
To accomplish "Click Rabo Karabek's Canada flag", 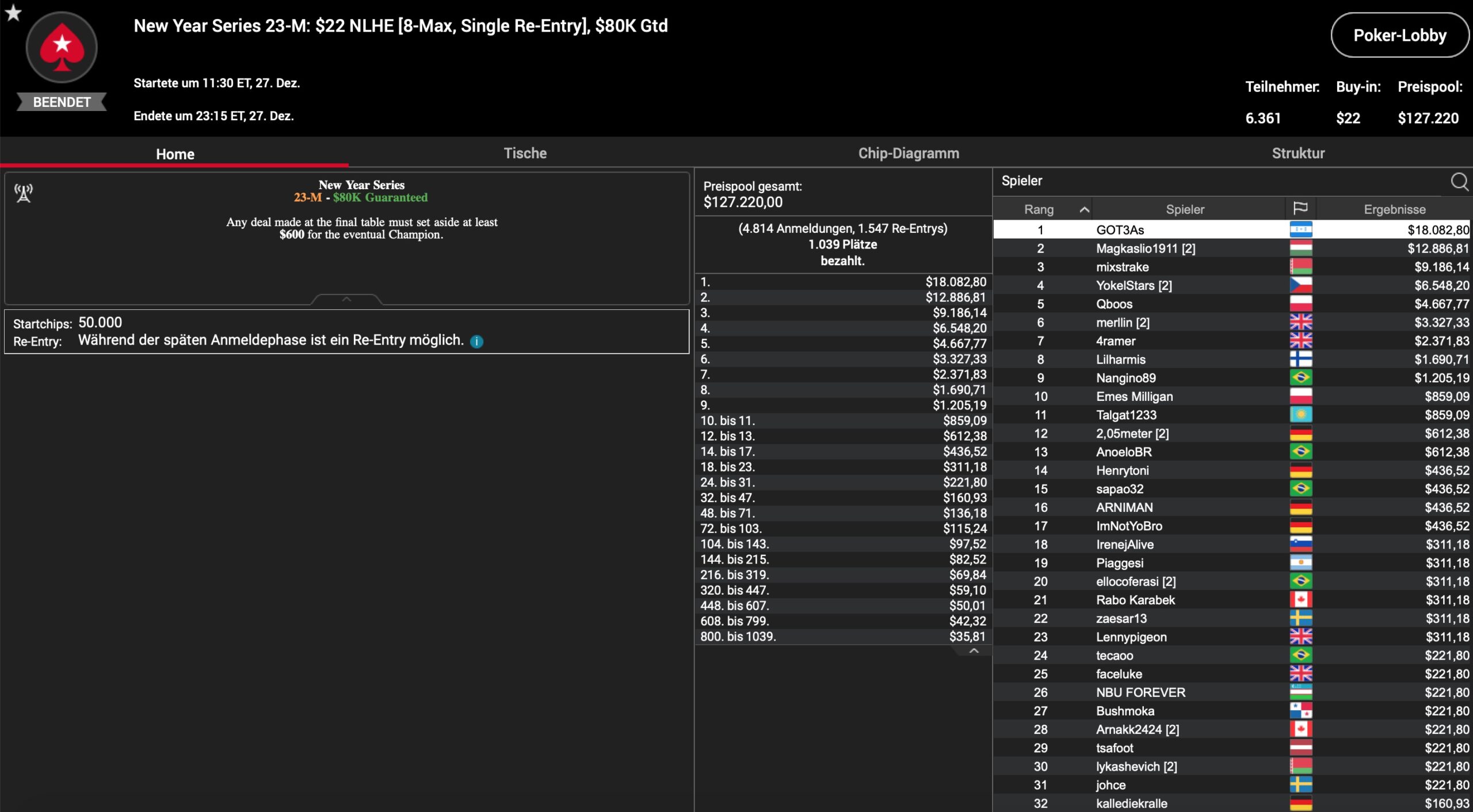I will click(1300, 600).
